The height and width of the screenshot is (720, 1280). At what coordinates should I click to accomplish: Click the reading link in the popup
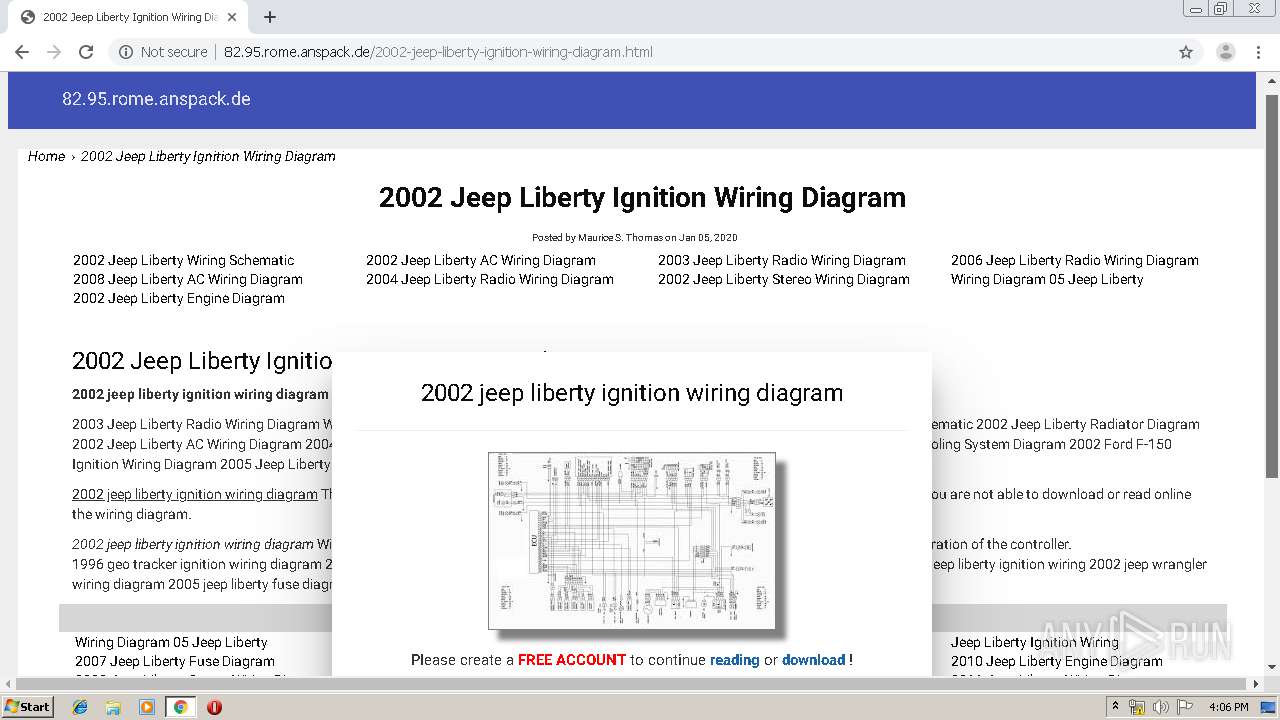click(x=735, y=660)
